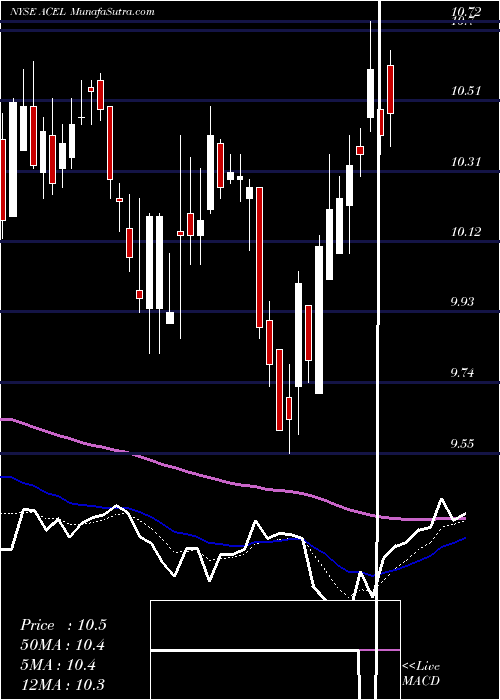Click the 12MA : 10.3 readout
Image resolution: width=500 pixels, height=700 pixels.
63,685
